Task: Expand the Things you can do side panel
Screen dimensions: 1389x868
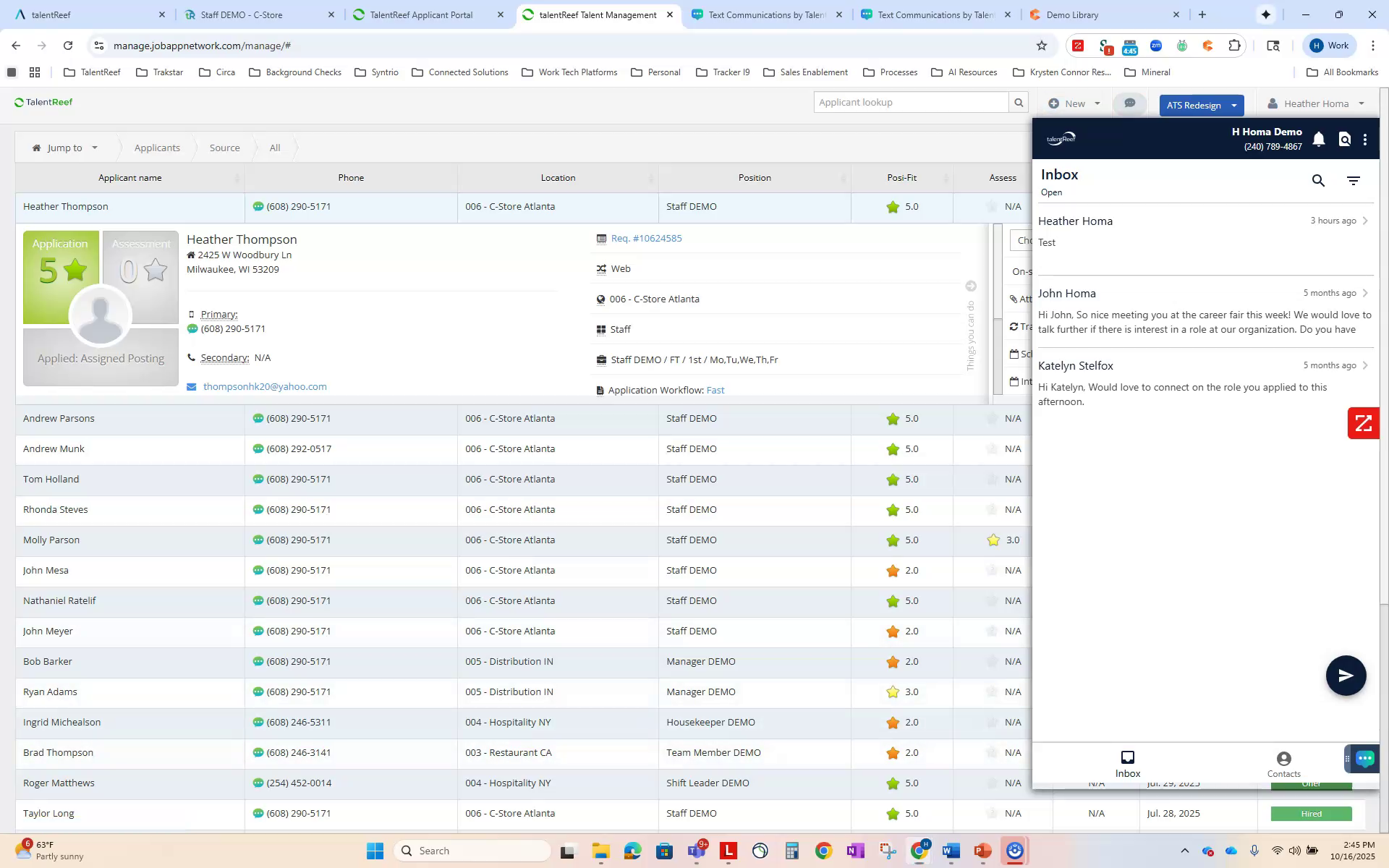Action: (970, 286)
